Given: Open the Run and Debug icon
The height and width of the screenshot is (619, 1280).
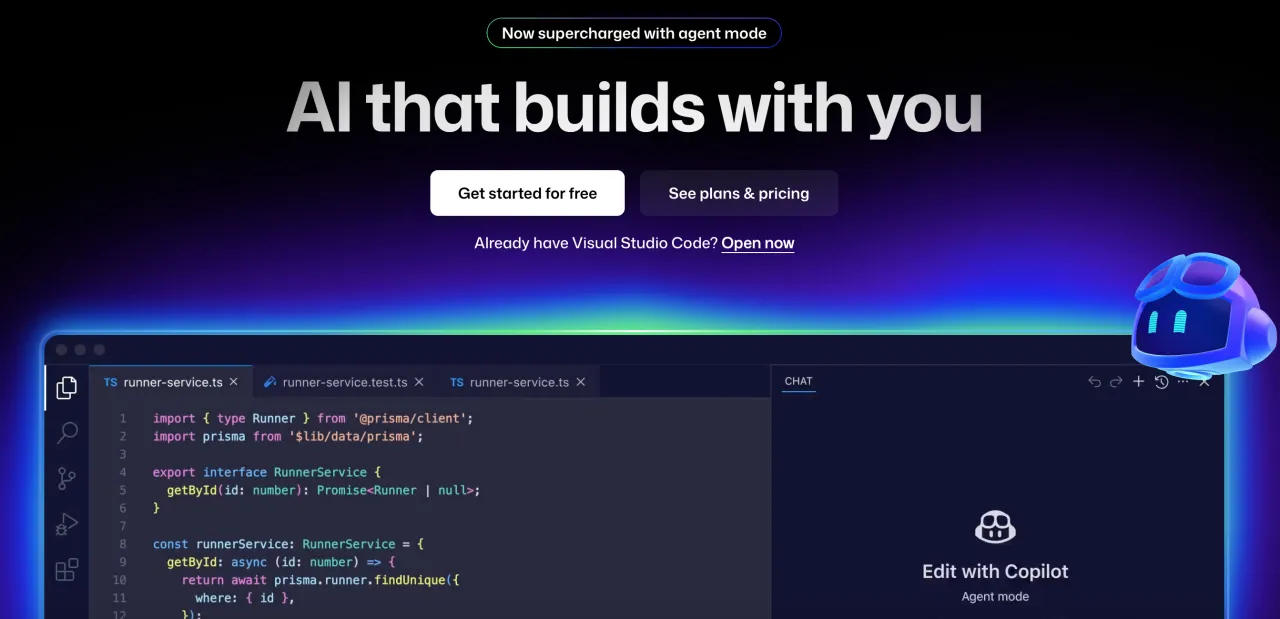Looking at the screenshot, I should (67, 524).
